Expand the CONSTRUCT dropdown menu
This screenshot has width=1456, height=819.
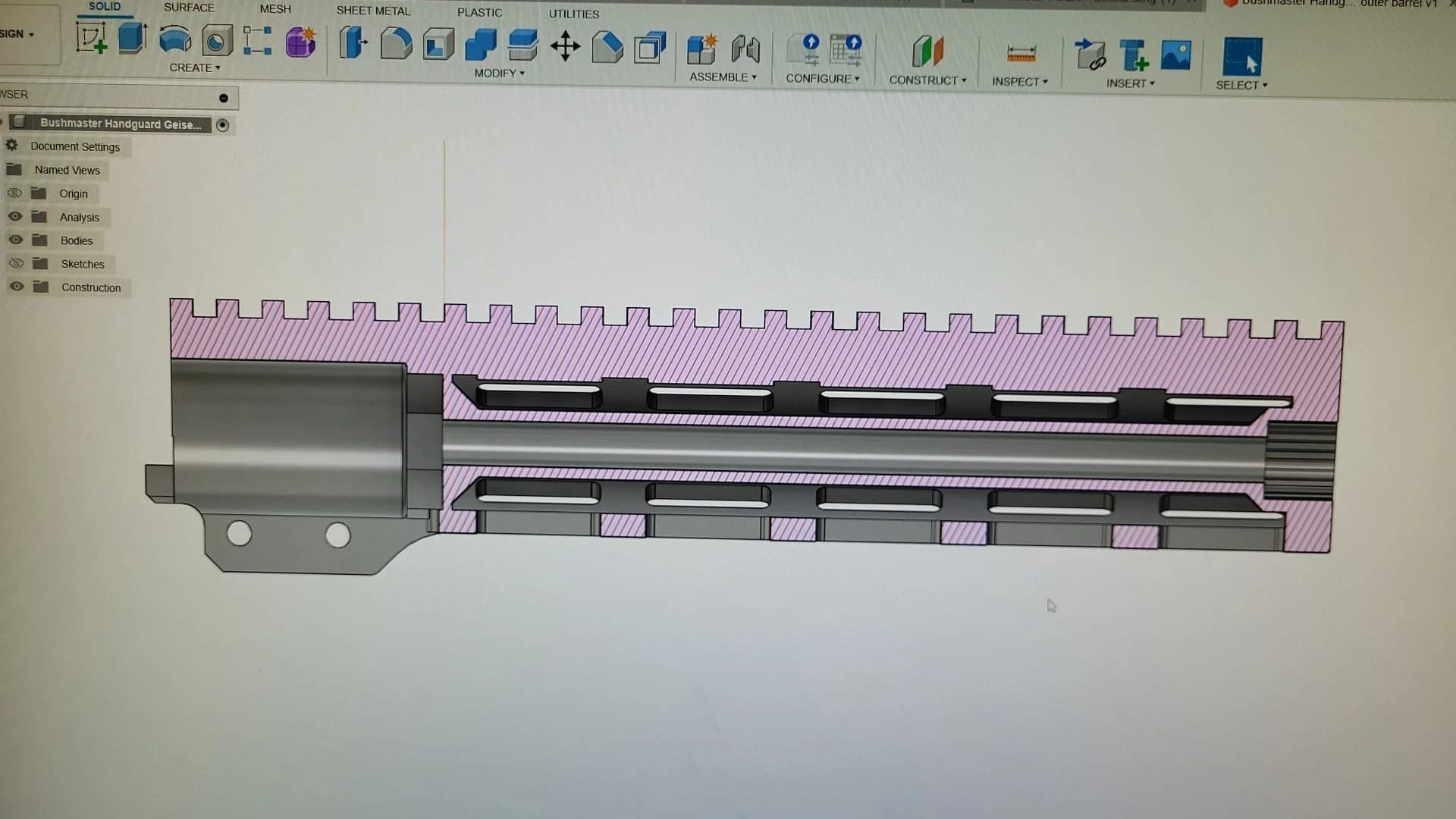coord(927,80)
